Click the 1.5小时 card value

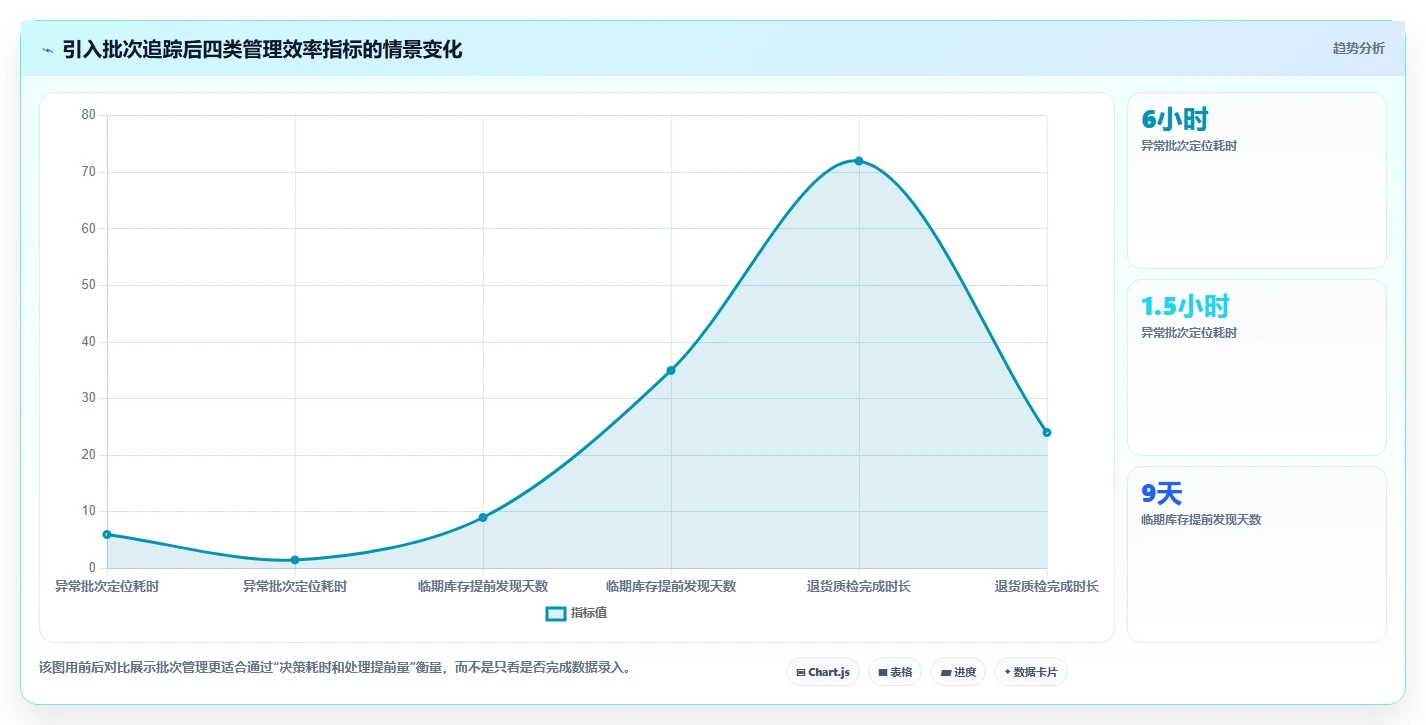pyautogui.click(x=1185, y=306)
